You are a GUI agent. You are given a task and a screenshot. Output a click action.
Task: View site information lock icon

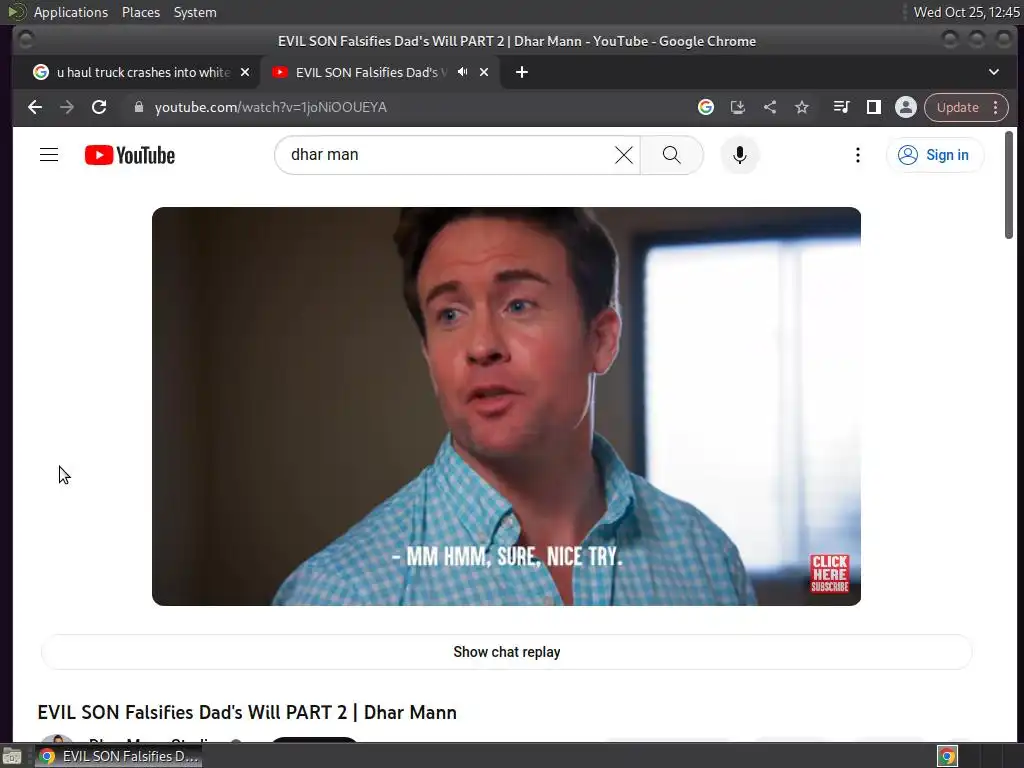[x=138, y=107]
